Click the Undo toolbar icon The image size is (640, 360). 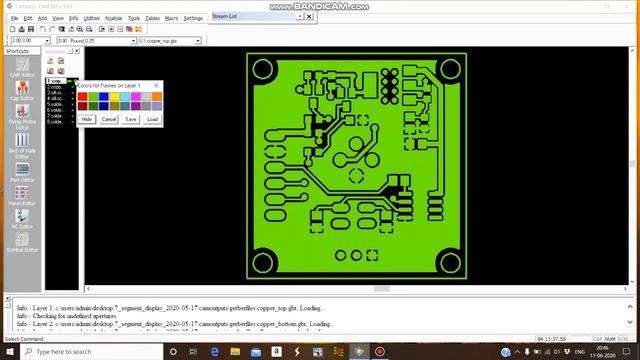point(42,29)
